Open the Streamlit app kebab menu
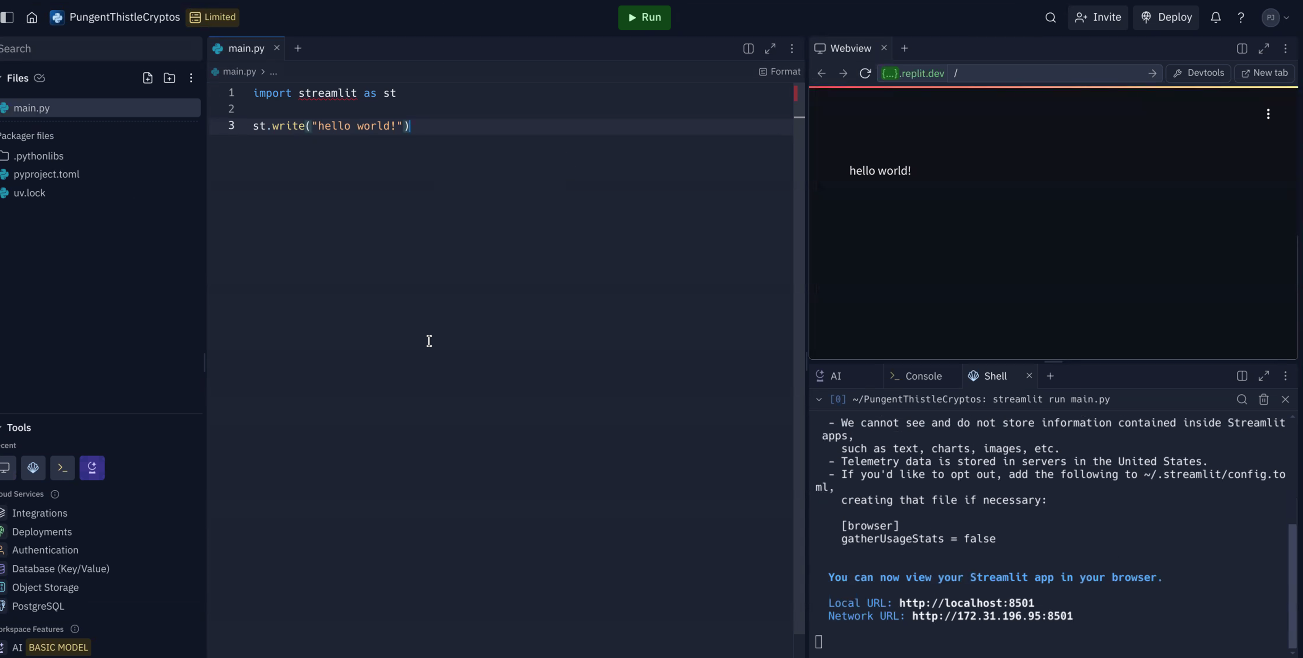Image resolution: width=1303 pixels, height=658 pixels. click(1268, 114)
